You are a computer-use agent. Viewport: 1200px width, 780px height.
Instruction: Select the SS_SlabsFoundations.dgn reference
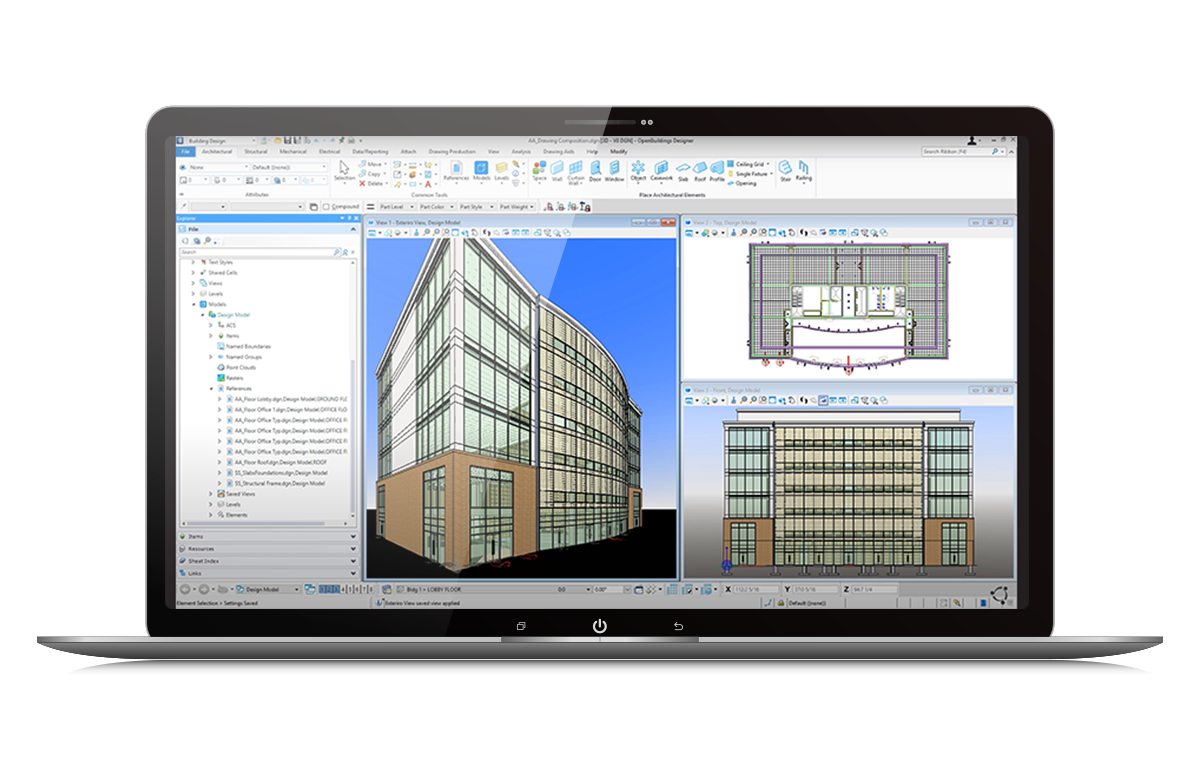point(279,473)
